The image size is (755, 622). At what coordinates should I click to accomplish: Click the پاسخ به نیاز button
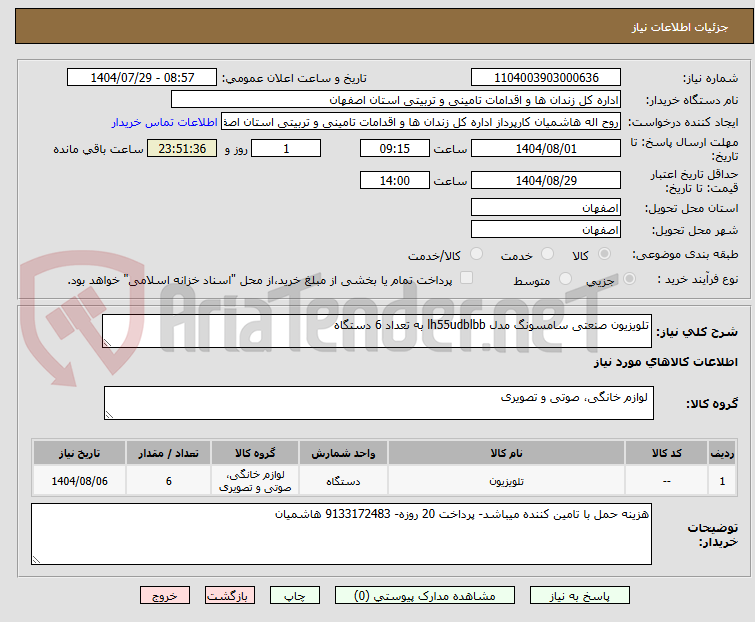[x=580, y=596]
